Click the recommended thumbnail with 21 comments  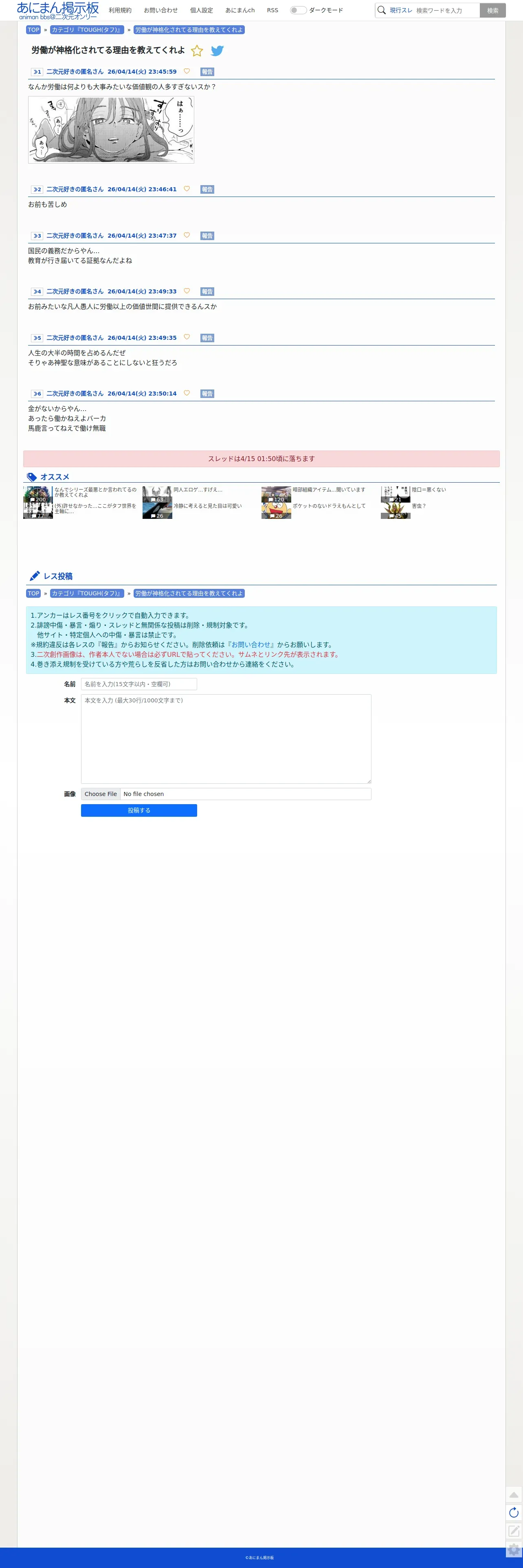tap(396, 494)
